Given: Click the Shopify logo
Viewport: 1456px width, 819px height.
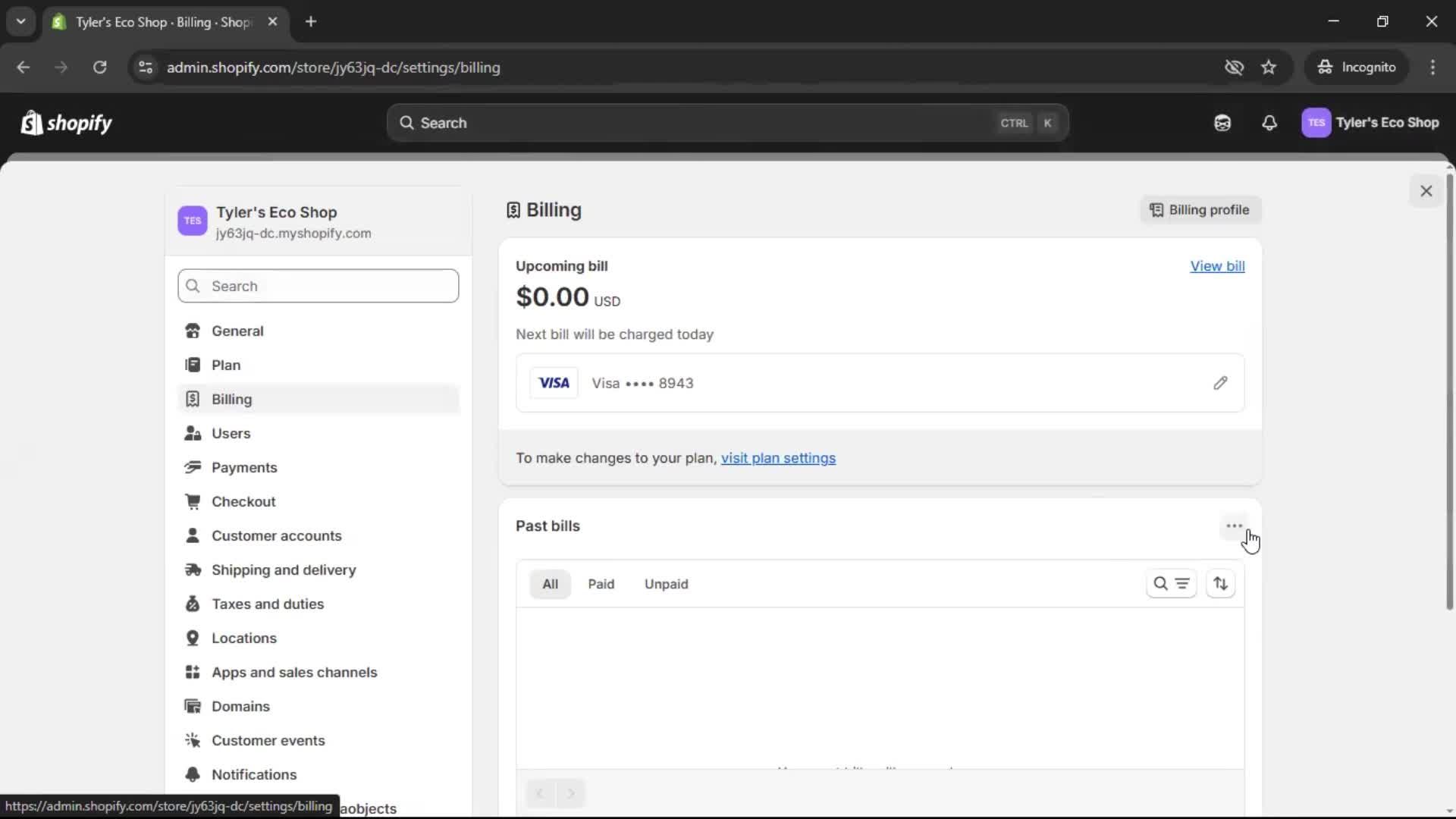Looking at the screenshot, I should [x=66, y=123].
